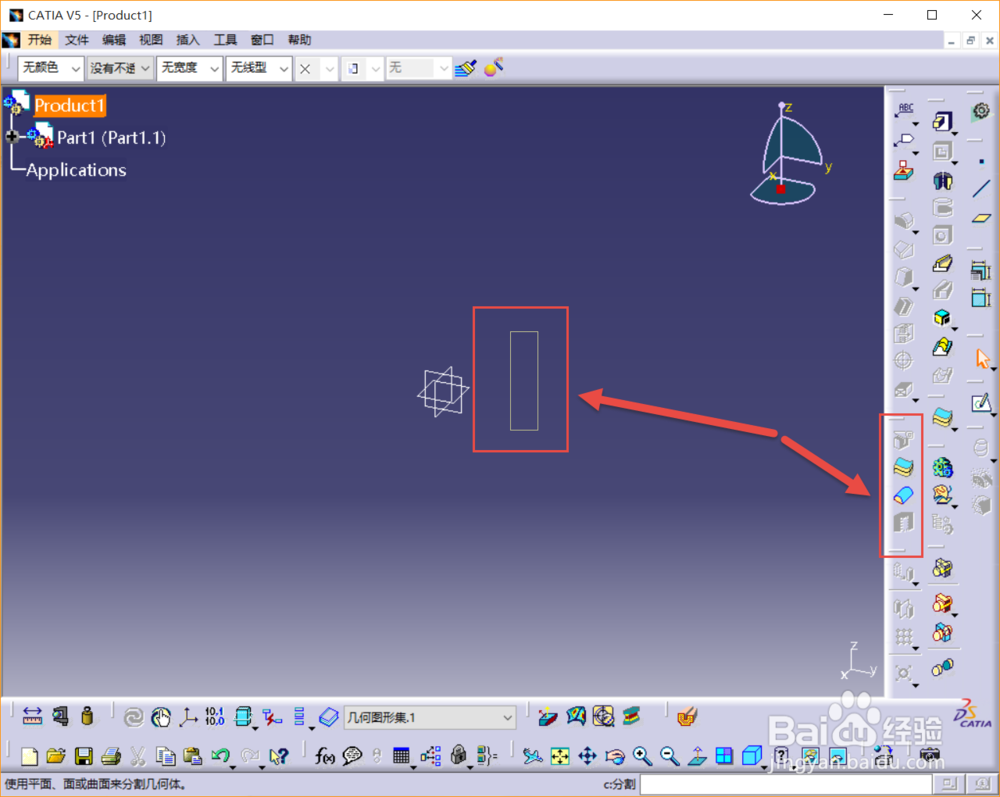Click the Fly Mode airplane icon

533,756
